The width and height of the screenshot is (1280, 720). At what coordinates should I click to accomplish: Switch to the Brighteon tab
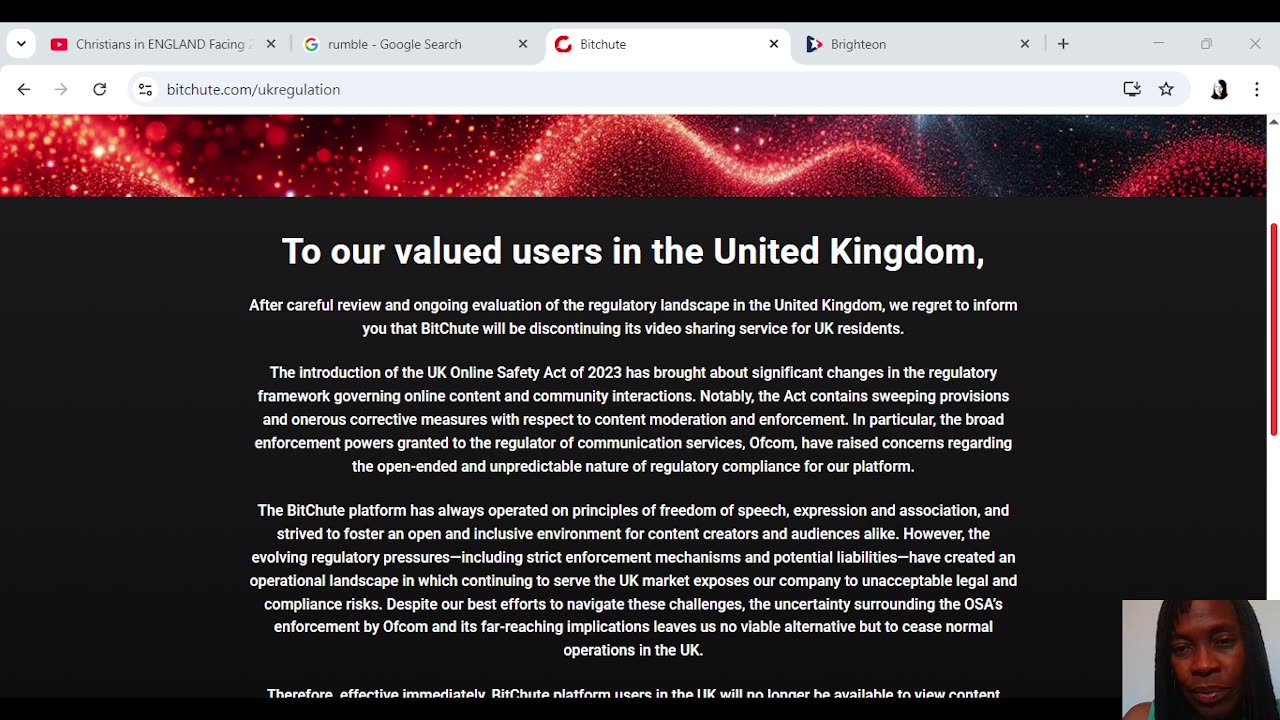[x=918, y=44]
